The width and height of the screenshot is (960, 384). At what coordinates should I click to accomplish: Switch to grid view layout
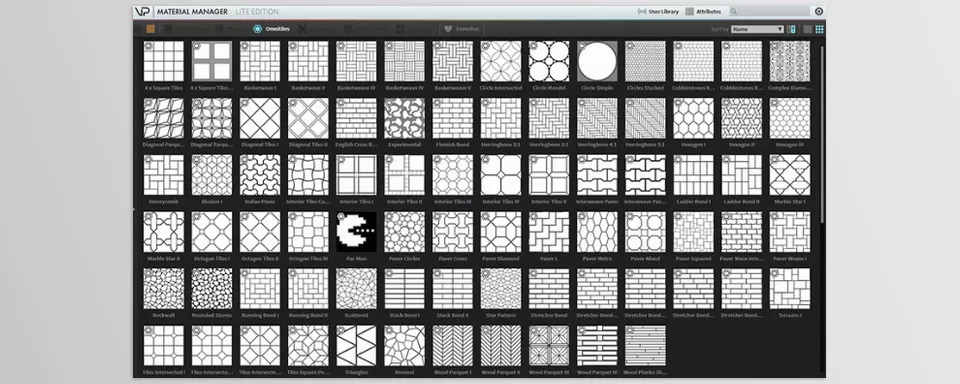tap(819, 29)
